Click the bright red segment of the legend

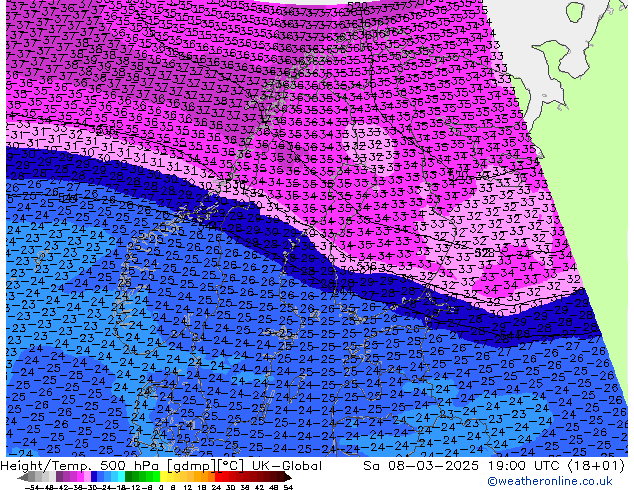[218, 477]
